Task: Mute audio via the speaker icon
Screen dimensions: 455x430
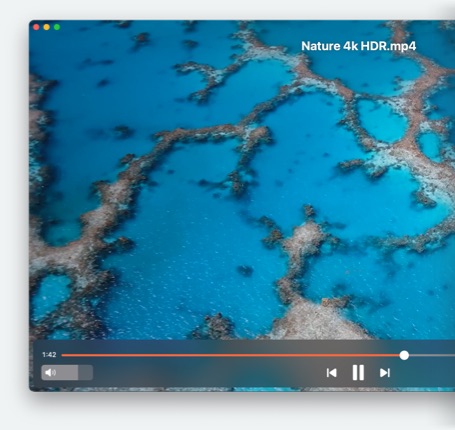Action: [50, 372]
